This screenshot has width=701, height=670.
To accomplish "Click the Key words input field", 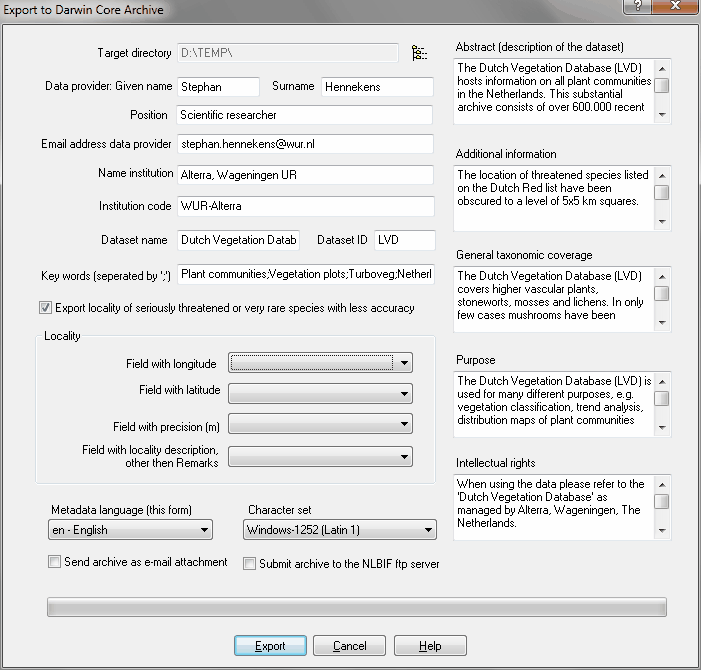I will [x=305, y=274].
